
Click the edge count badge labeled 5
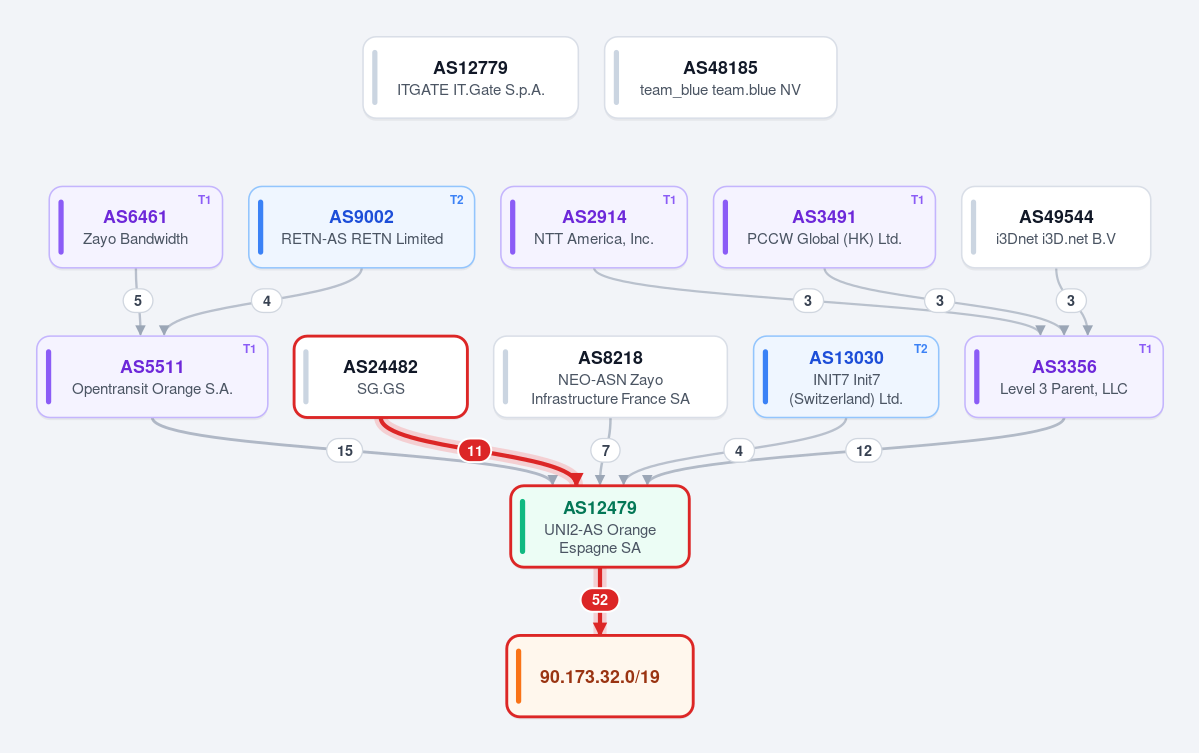point(138,300)
